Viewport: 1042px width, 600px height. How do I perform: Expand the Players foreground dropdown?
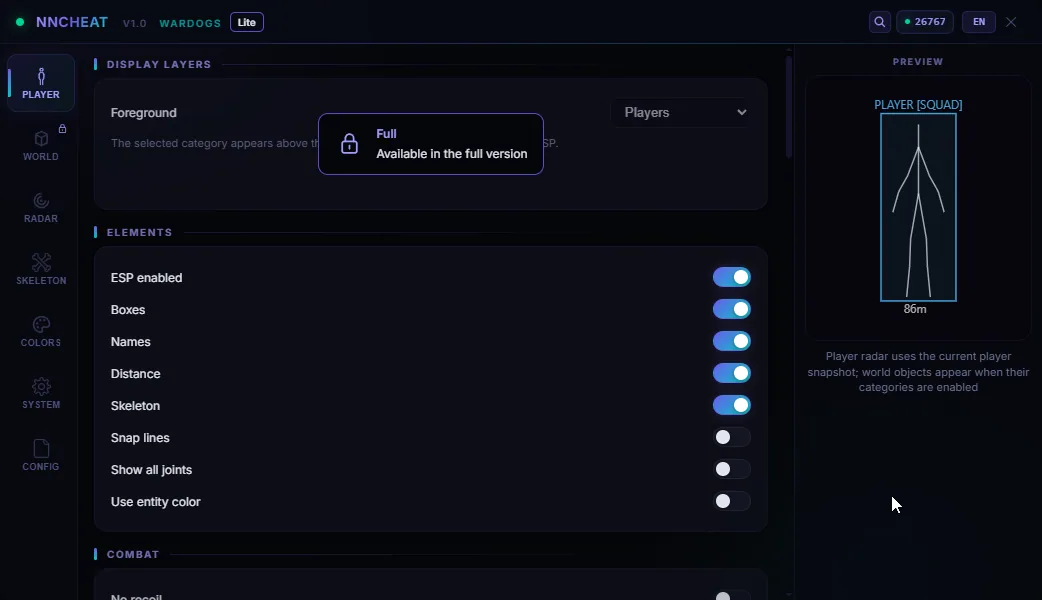coord(684,112)
